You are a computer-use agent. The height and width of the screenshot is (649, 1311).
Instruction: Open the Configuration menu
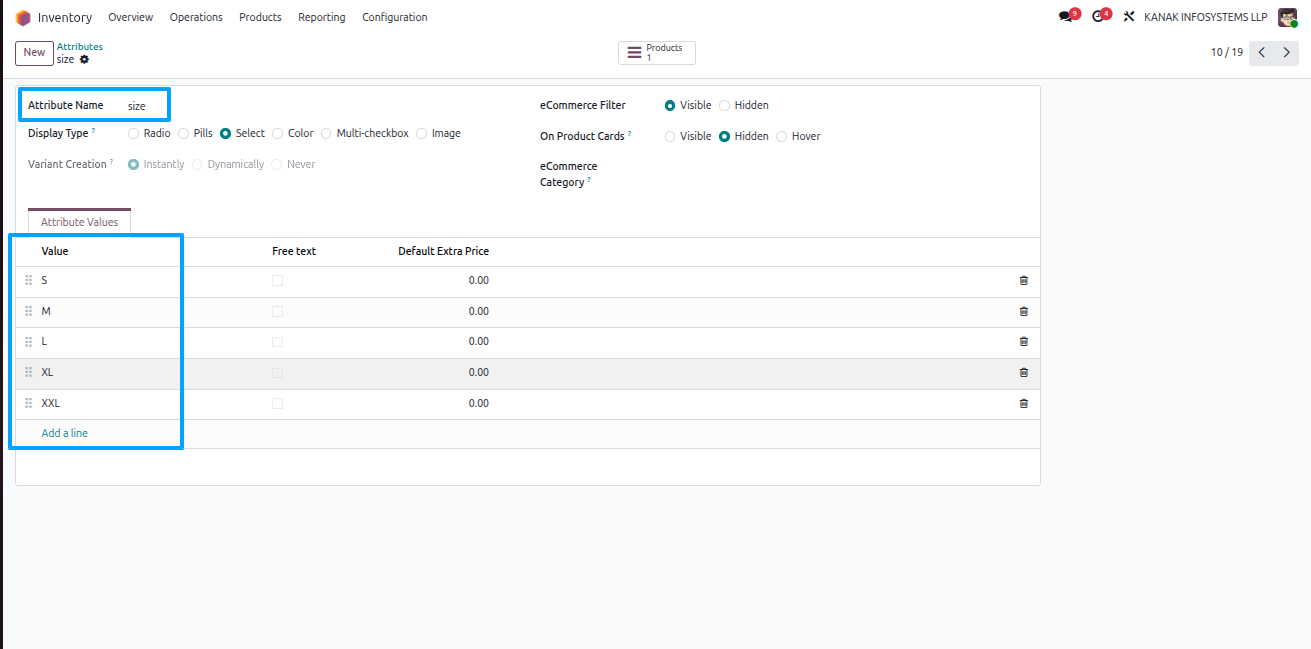click(x=394, y=17)
